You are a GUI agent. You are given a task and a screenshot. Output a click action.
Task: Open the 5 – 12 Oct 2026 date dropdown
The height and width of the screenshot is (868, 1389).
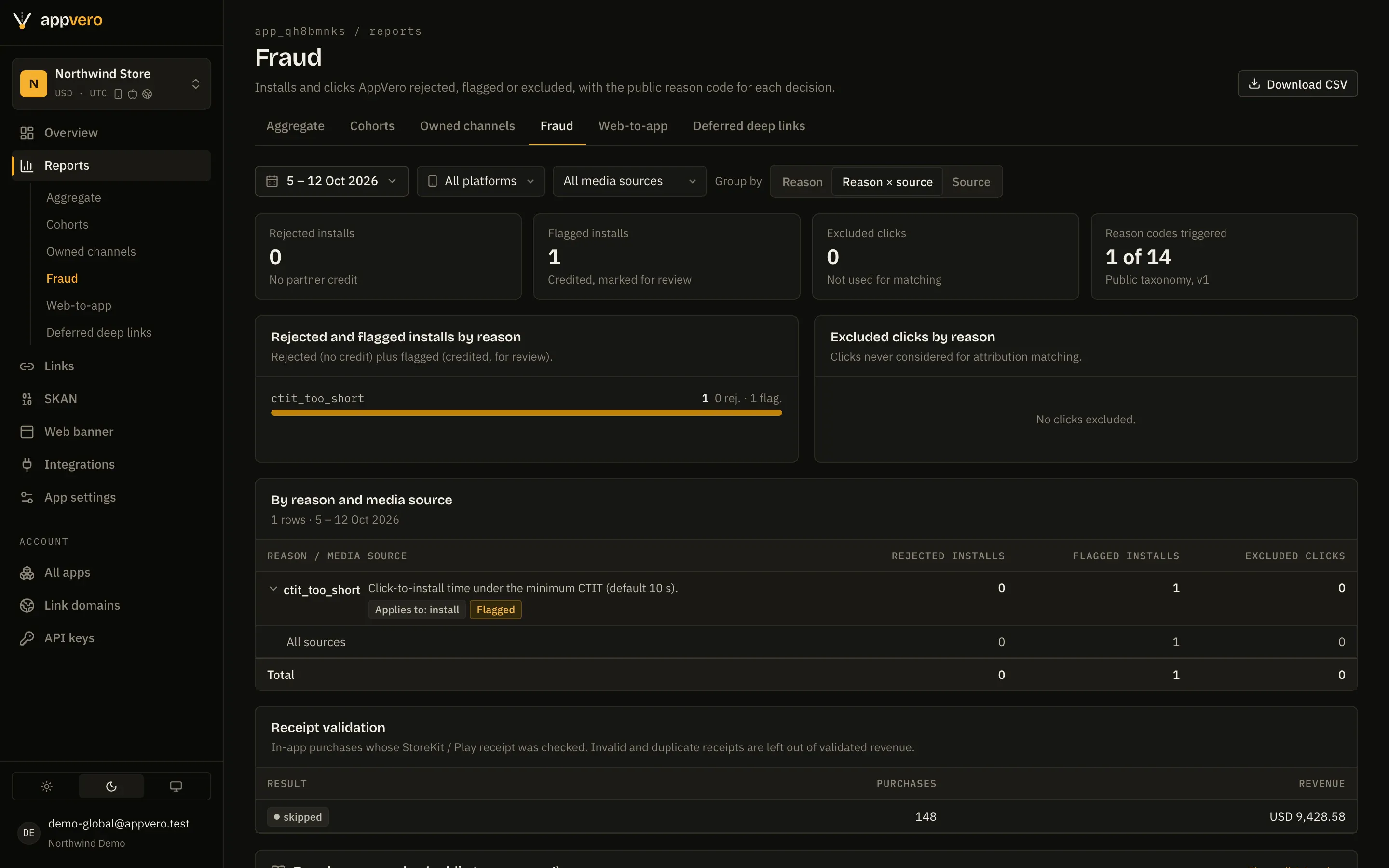332,181
